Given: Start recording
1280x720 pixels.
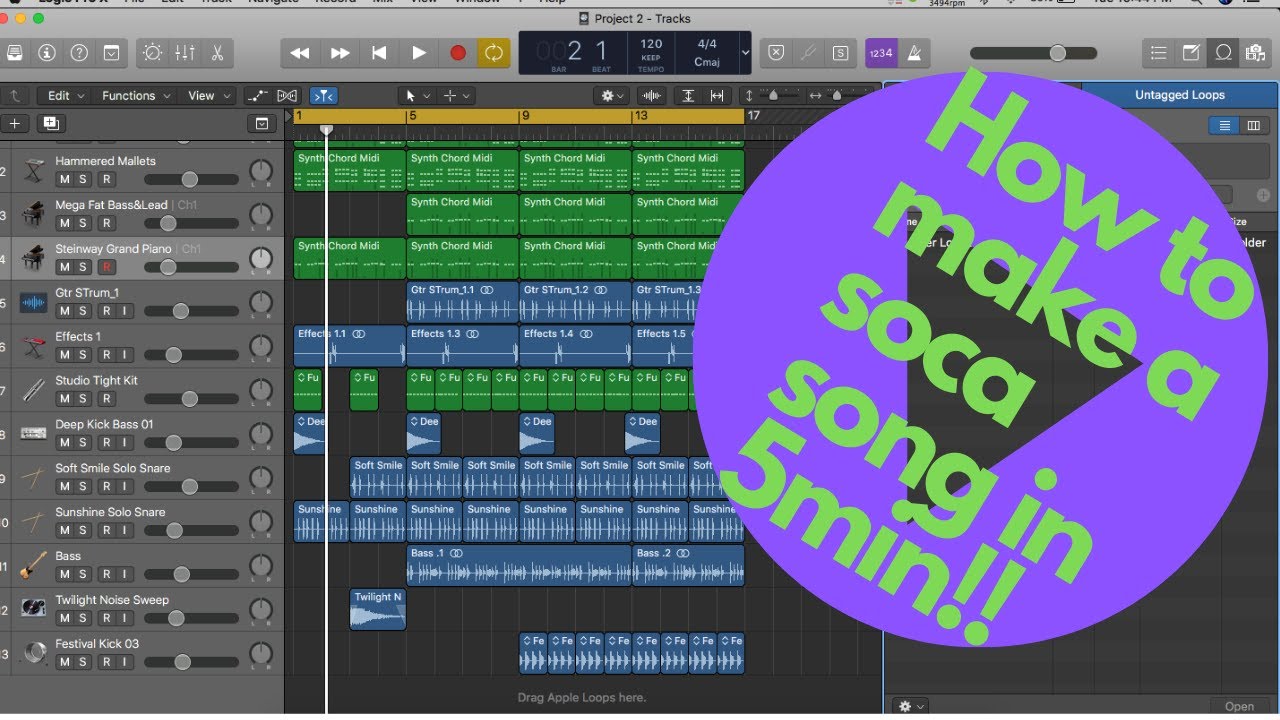Looking at the screenshot, I should [458, 53].
